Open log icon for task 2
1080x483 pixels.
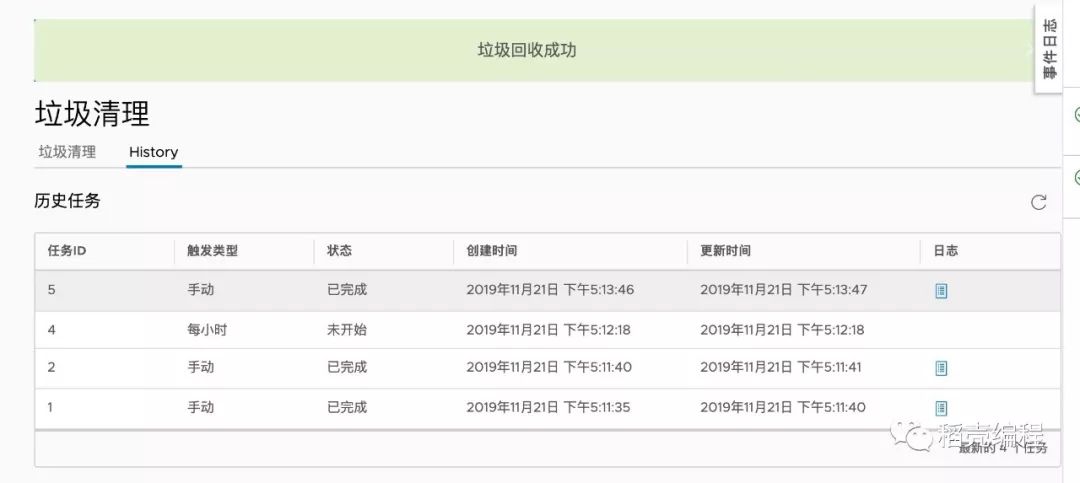pos(941,368)
